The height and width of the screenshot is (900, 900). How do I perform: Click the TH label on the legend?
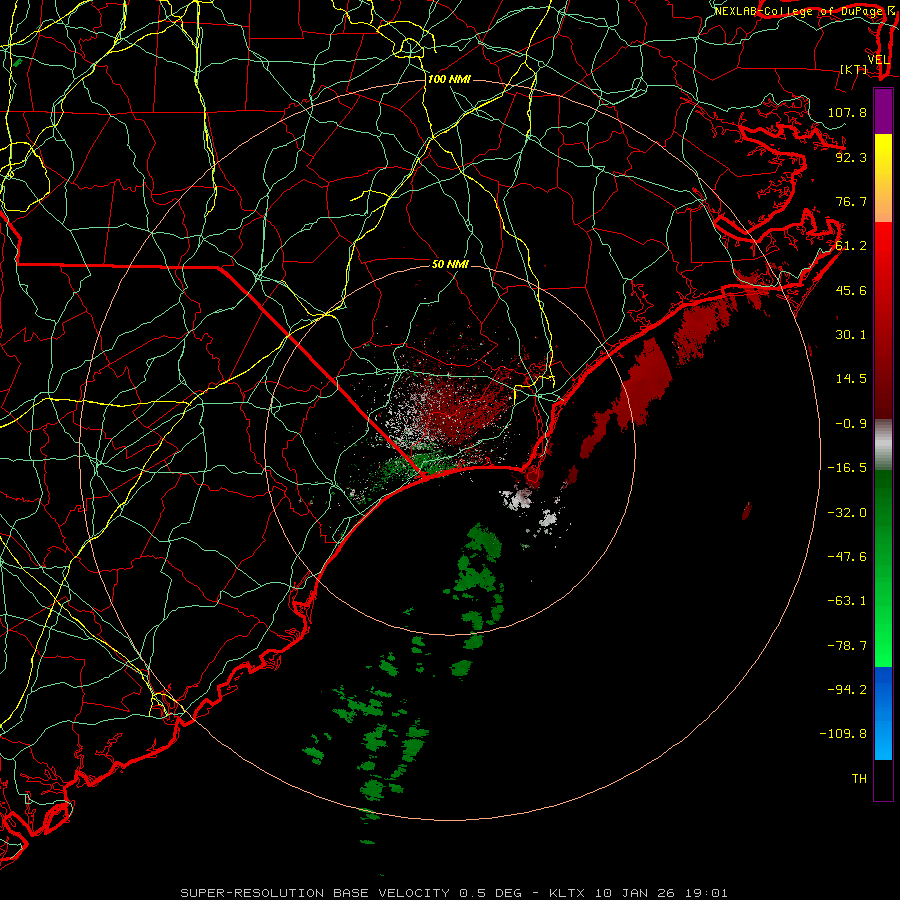click(859, 779)
